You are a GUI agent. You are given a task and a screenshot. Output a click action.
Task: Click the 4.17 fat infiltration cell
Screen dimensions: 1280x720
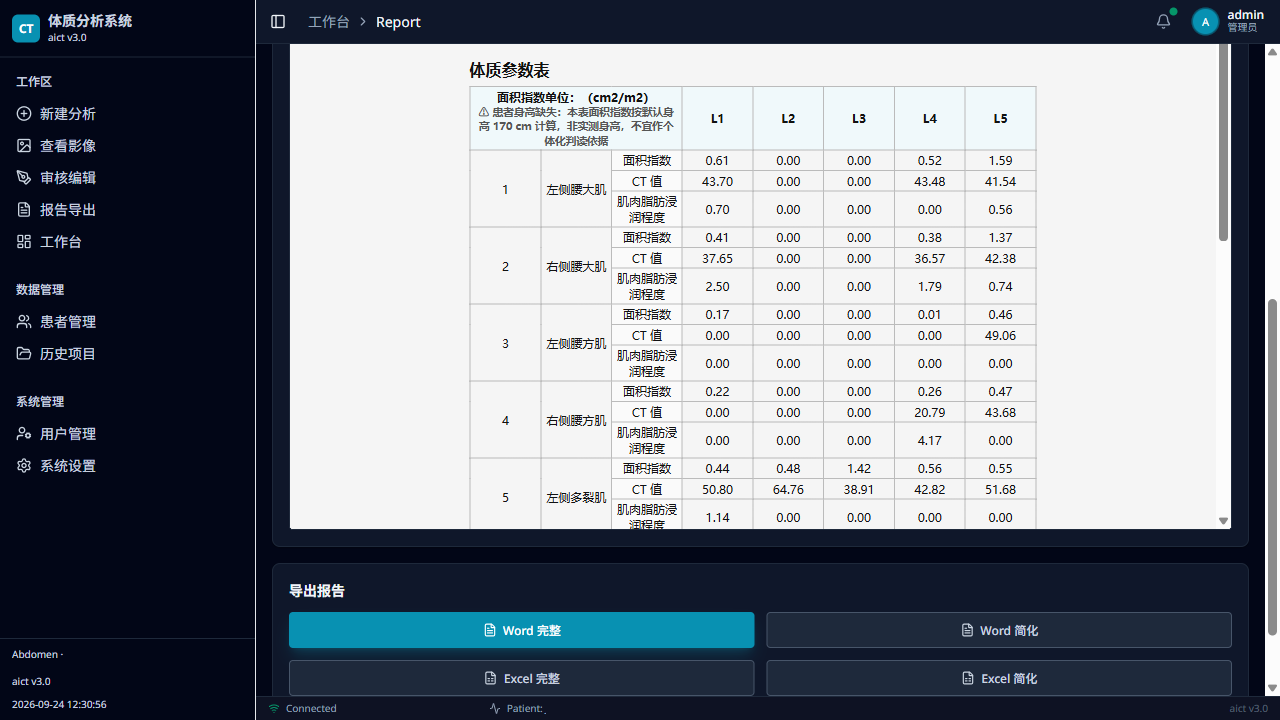tap(930, 441)
